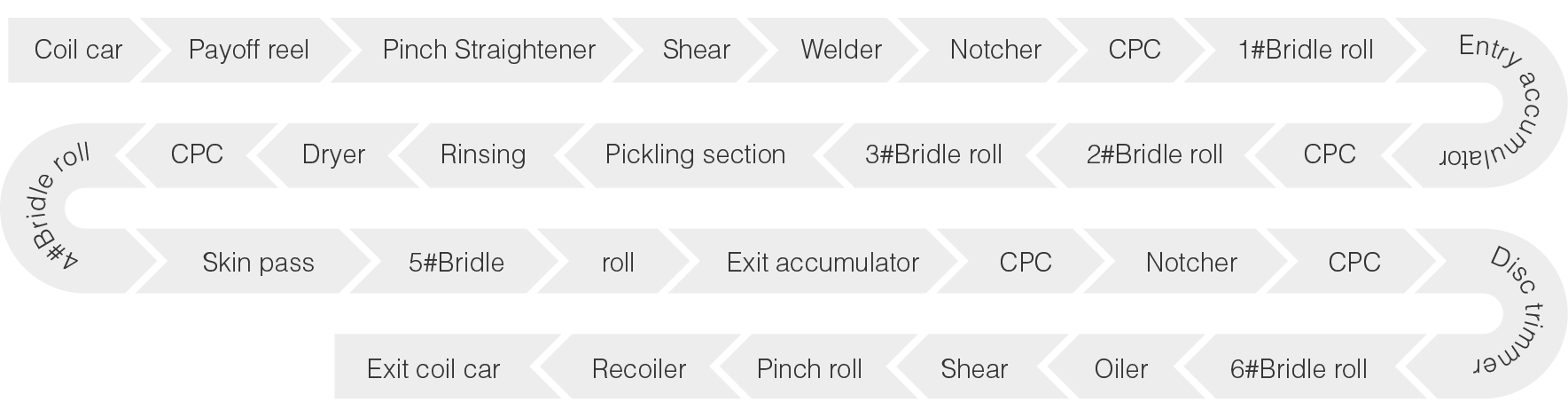
Task: Select the Exit coil car block
Action: click(x=433, y=369)
